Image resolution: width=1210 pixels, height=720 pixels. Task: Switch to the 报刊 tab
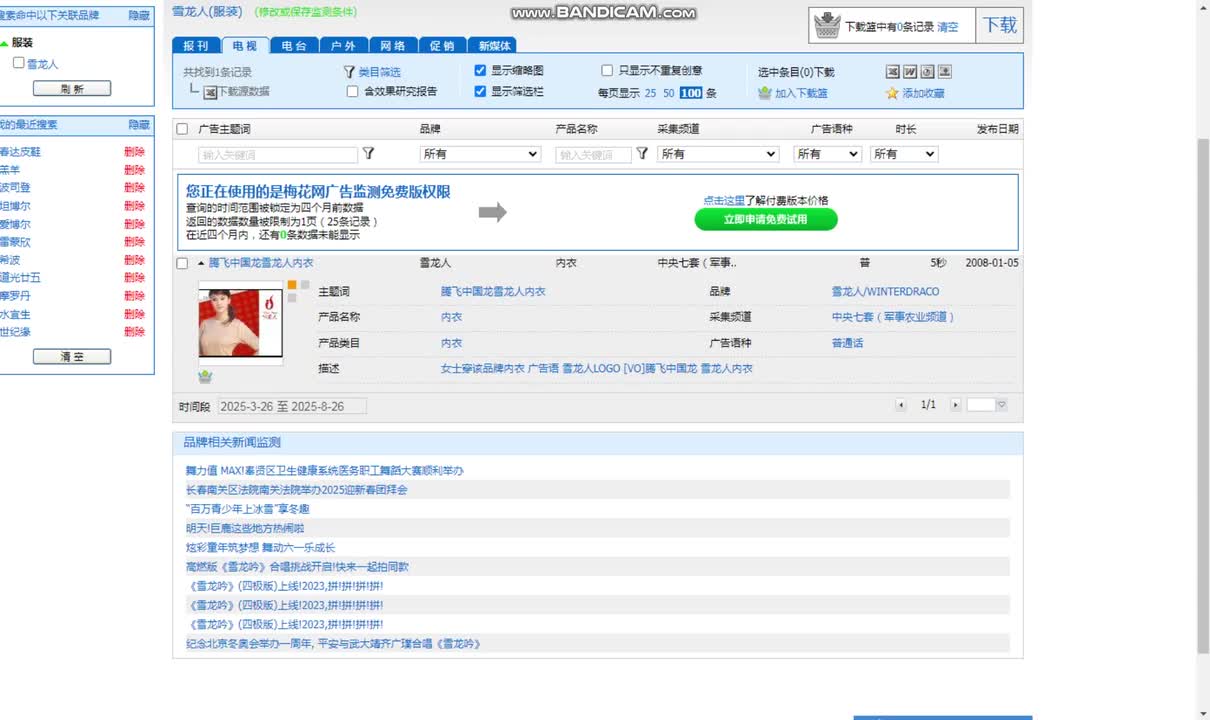(196, 45)
